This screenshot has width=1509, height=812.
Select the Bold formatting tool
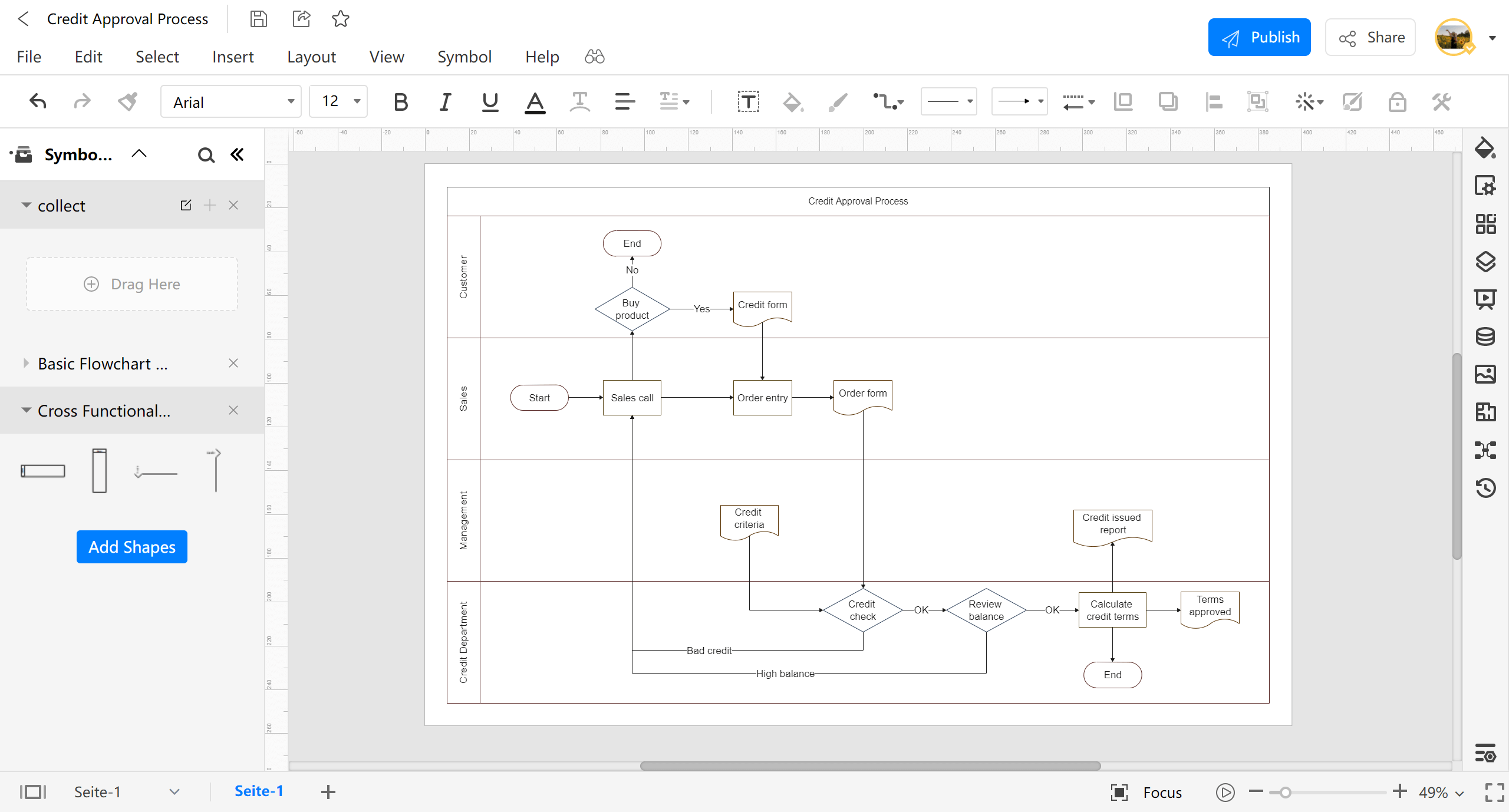399,101
